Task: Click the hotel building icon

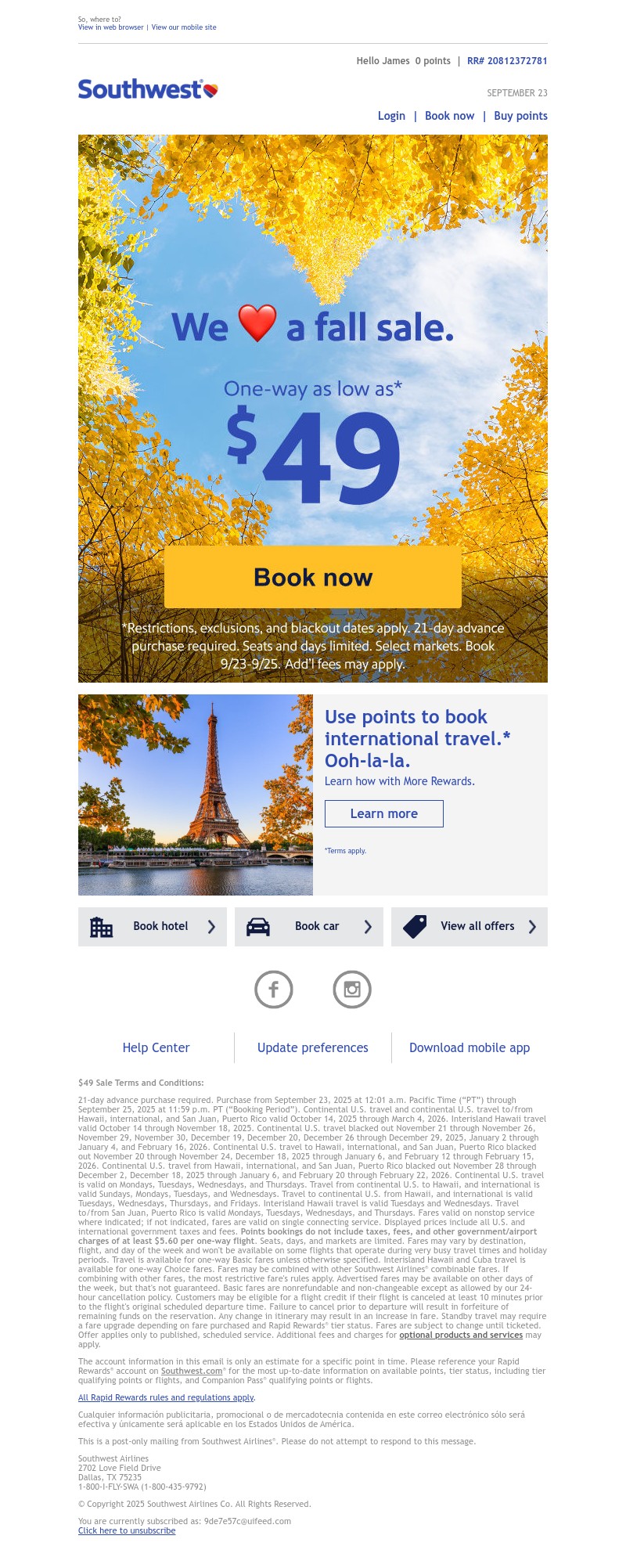Action: pyautogui.click(x=102, y=927)
